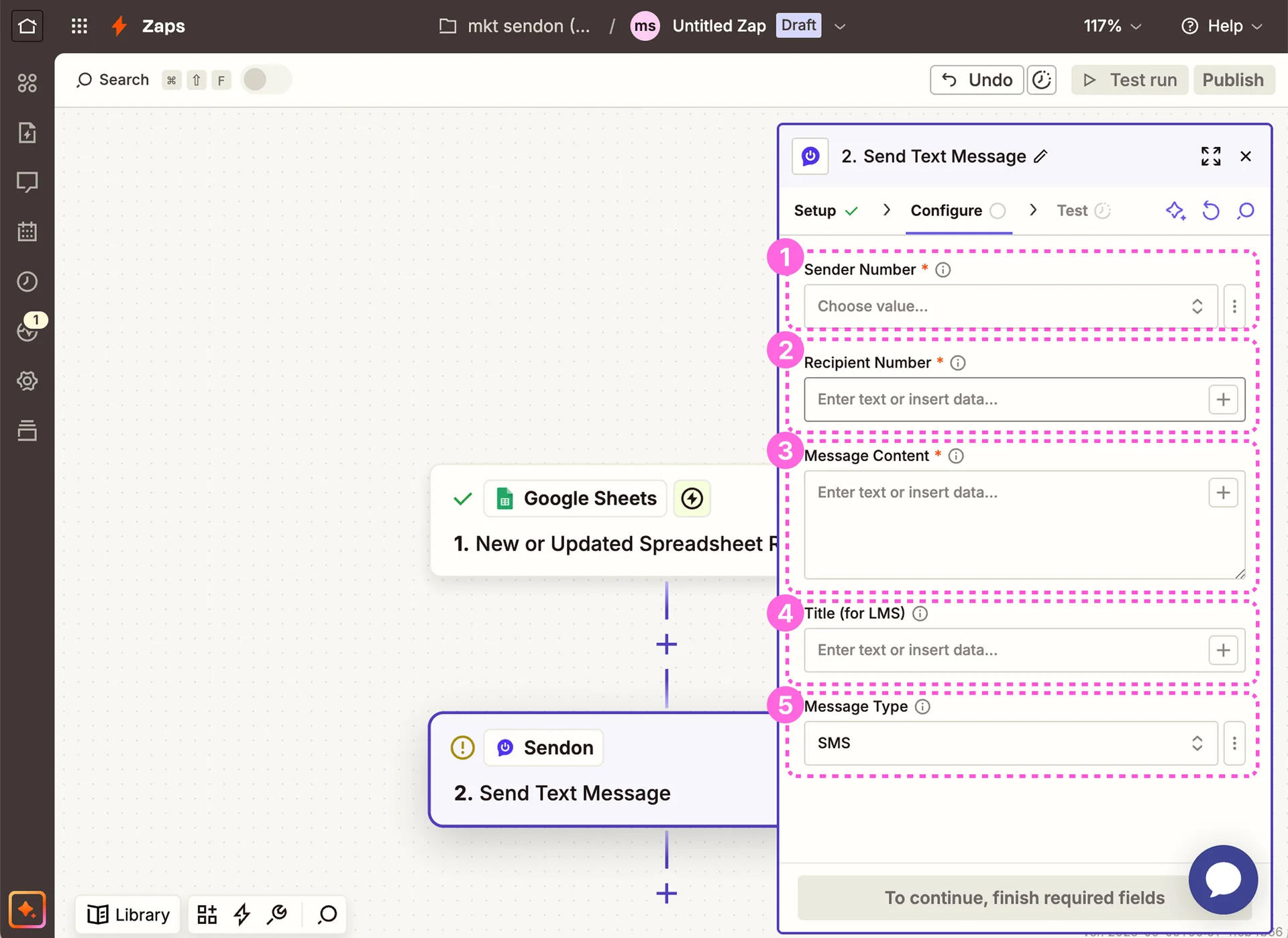Click the refresh fields icon in panel
The height and width of the screenshot is (938, 1288).
point(1210,211)
